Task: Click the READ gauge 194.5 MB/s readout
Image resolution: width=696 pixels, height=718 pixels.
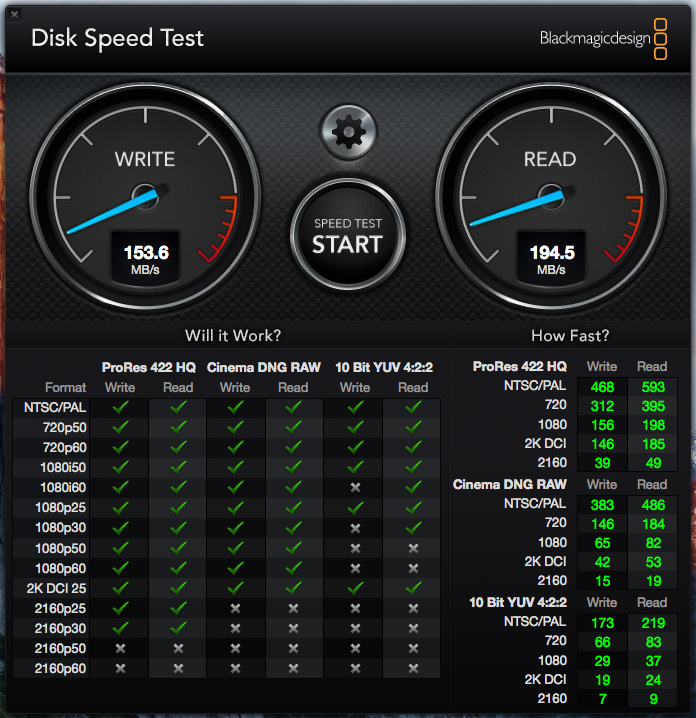Action: coord(551,259)
